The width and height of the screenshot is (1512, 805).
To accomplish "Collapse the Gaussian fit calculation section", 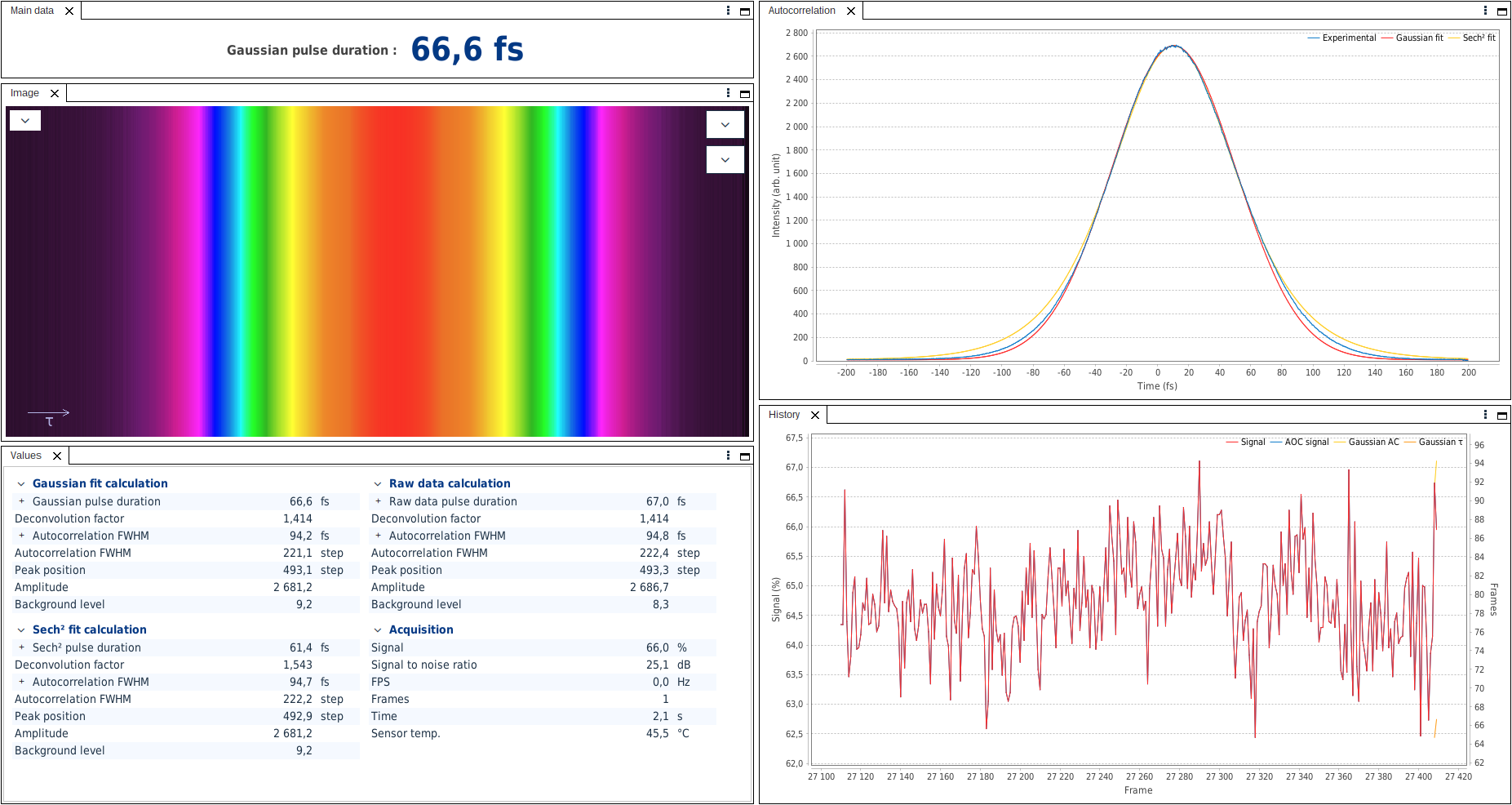I will point(21,484).
